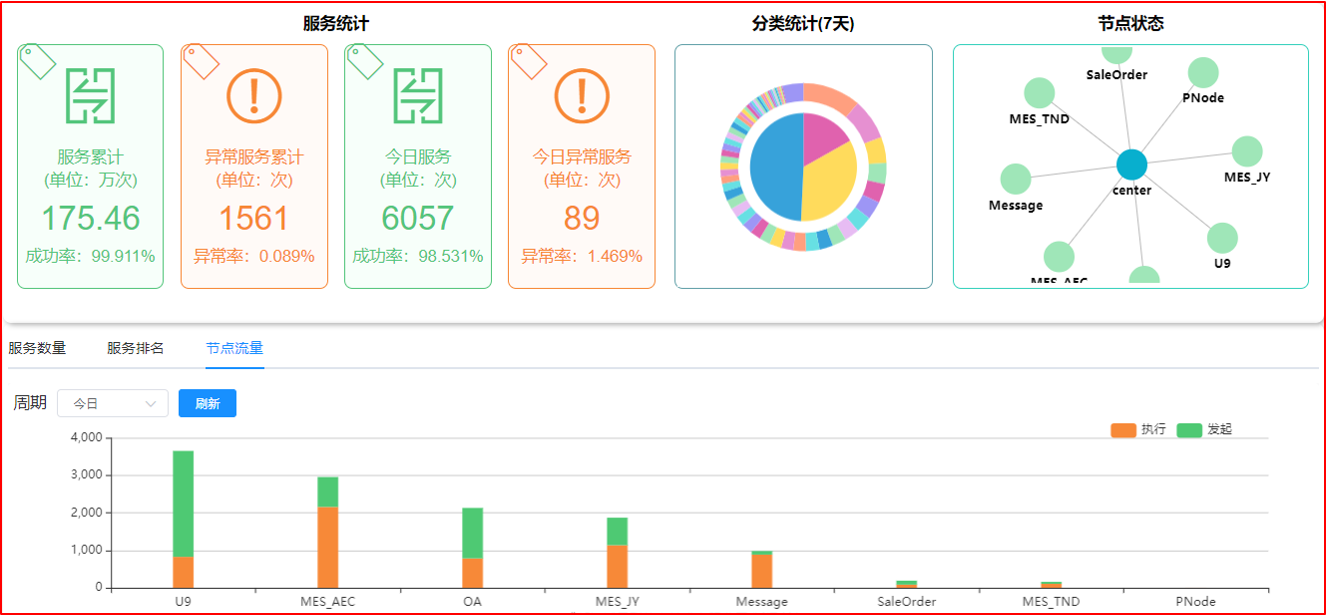Click the dropdown arrow next to 周期
Screen dimensions: 1326x616
click(x=153, y=403)
